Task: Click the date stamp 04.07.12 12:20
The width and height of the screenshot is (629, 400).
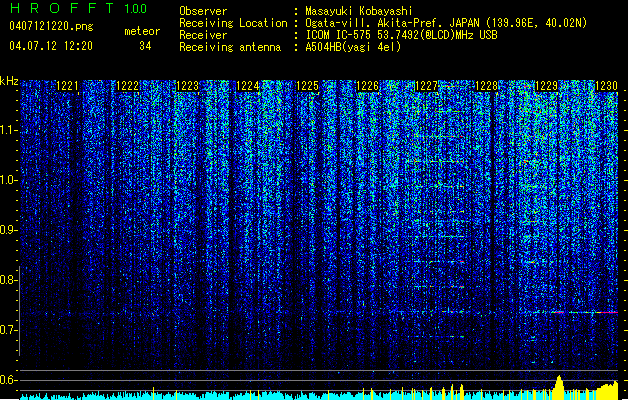Action: tap(51, 46)
